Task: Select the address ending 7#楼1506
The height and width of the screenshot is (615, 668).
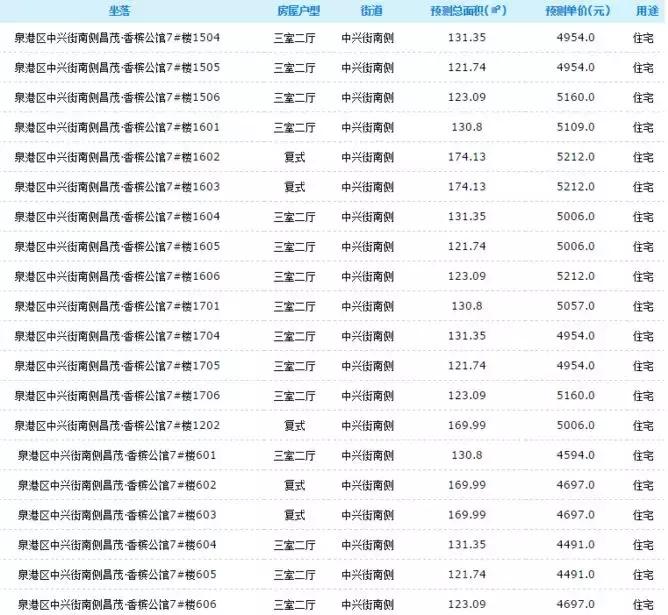Action: tap(117, 97)
